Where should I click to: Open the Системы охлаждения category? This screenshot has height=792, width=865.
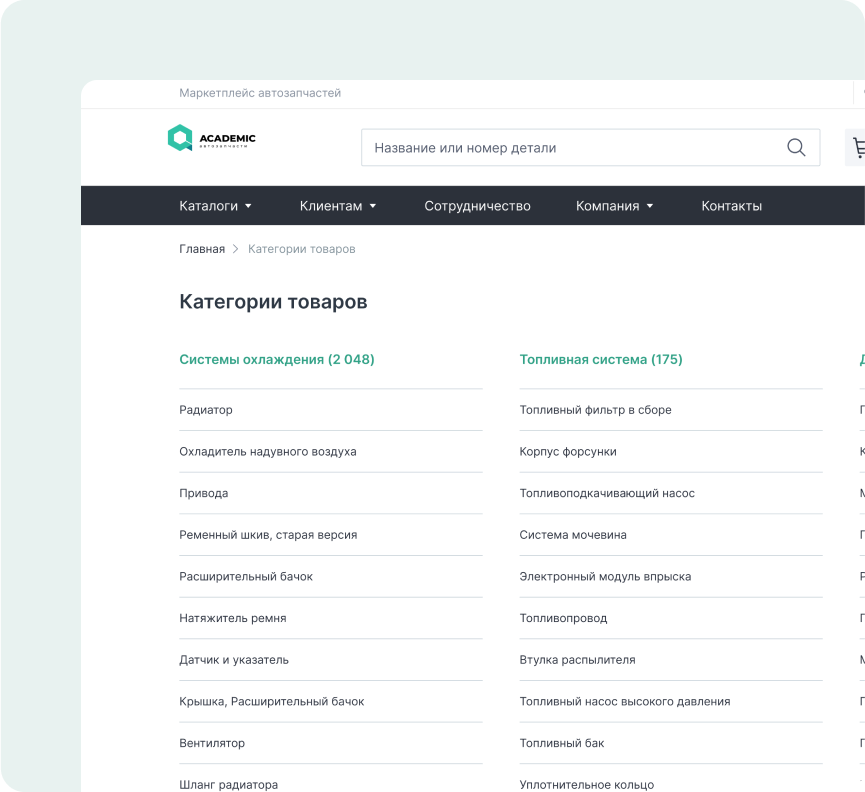[277, 359]
